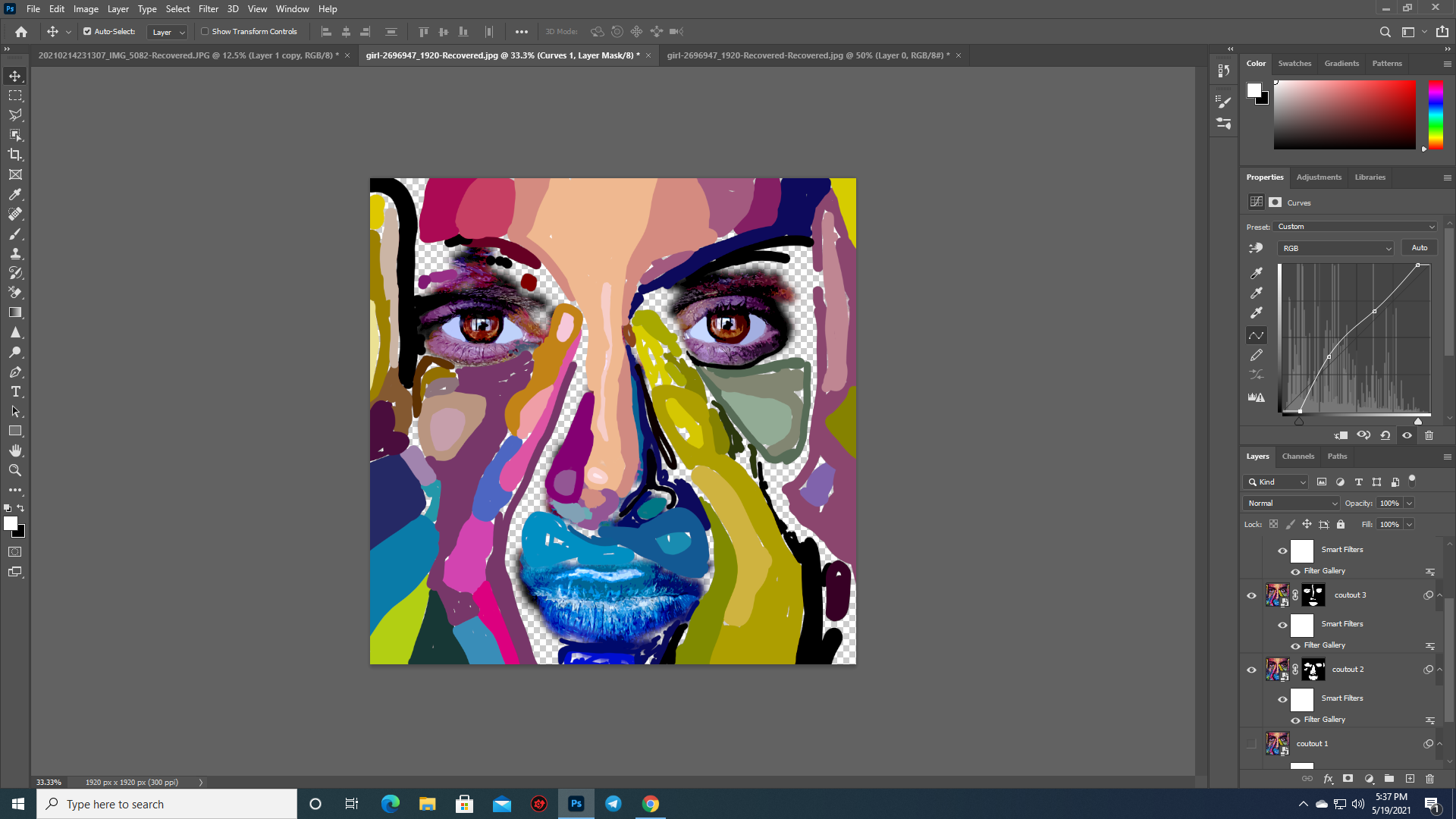
Task: Open layer styles fx icon
Action: click(x=1328, y=779)
